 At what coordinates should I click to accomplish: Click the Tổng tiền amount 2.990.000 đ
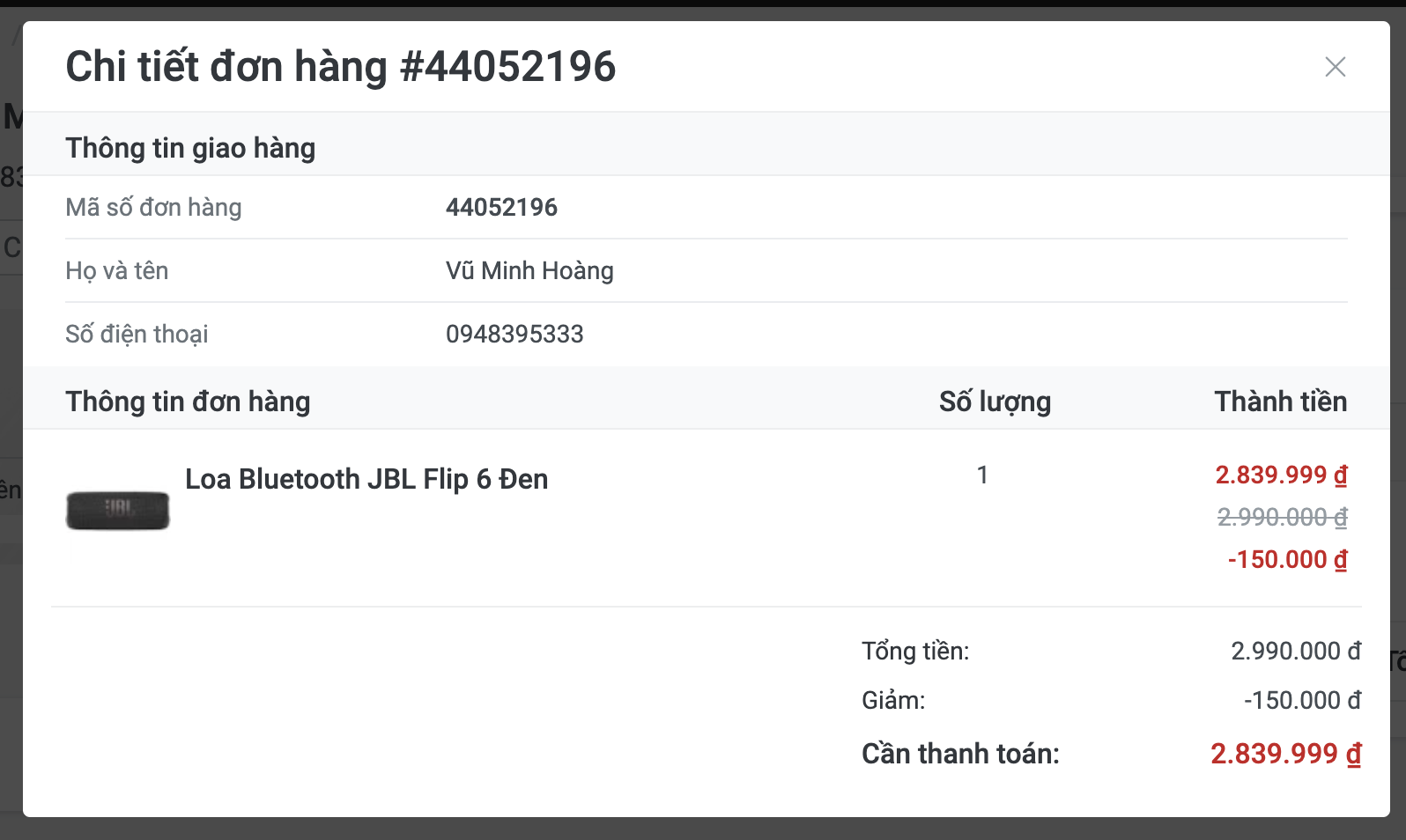(1296, 652)
